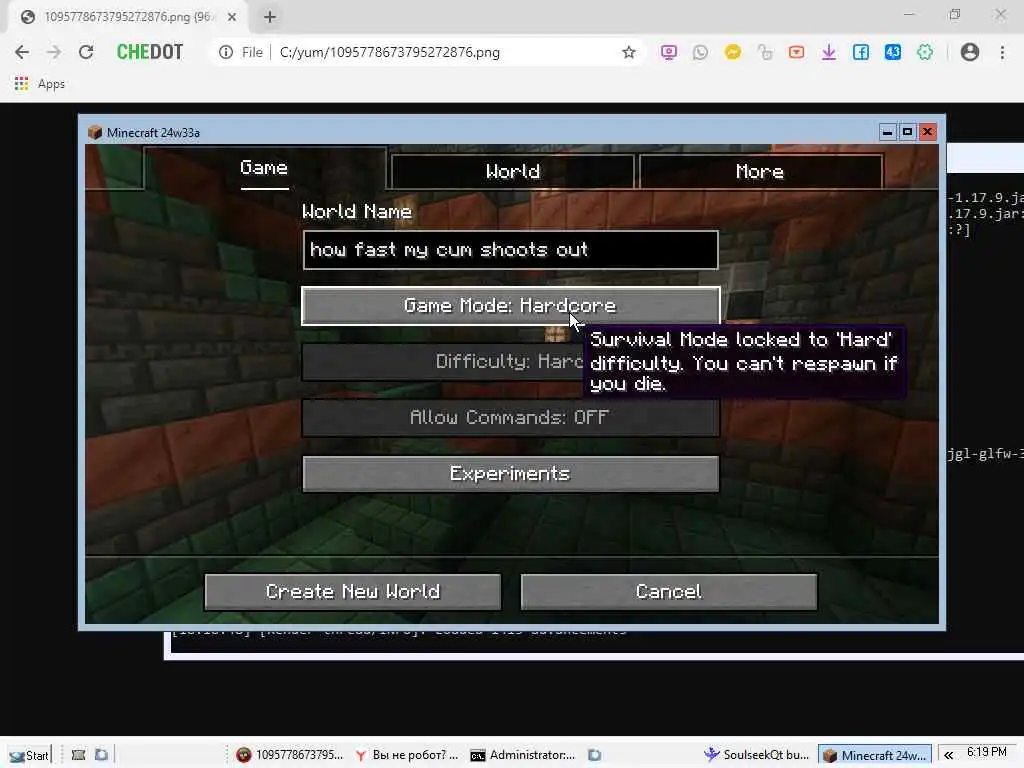Switch to the 1095778673795... taskbar item
Screen dimensions: 1024x768
(x=290, y=755)
